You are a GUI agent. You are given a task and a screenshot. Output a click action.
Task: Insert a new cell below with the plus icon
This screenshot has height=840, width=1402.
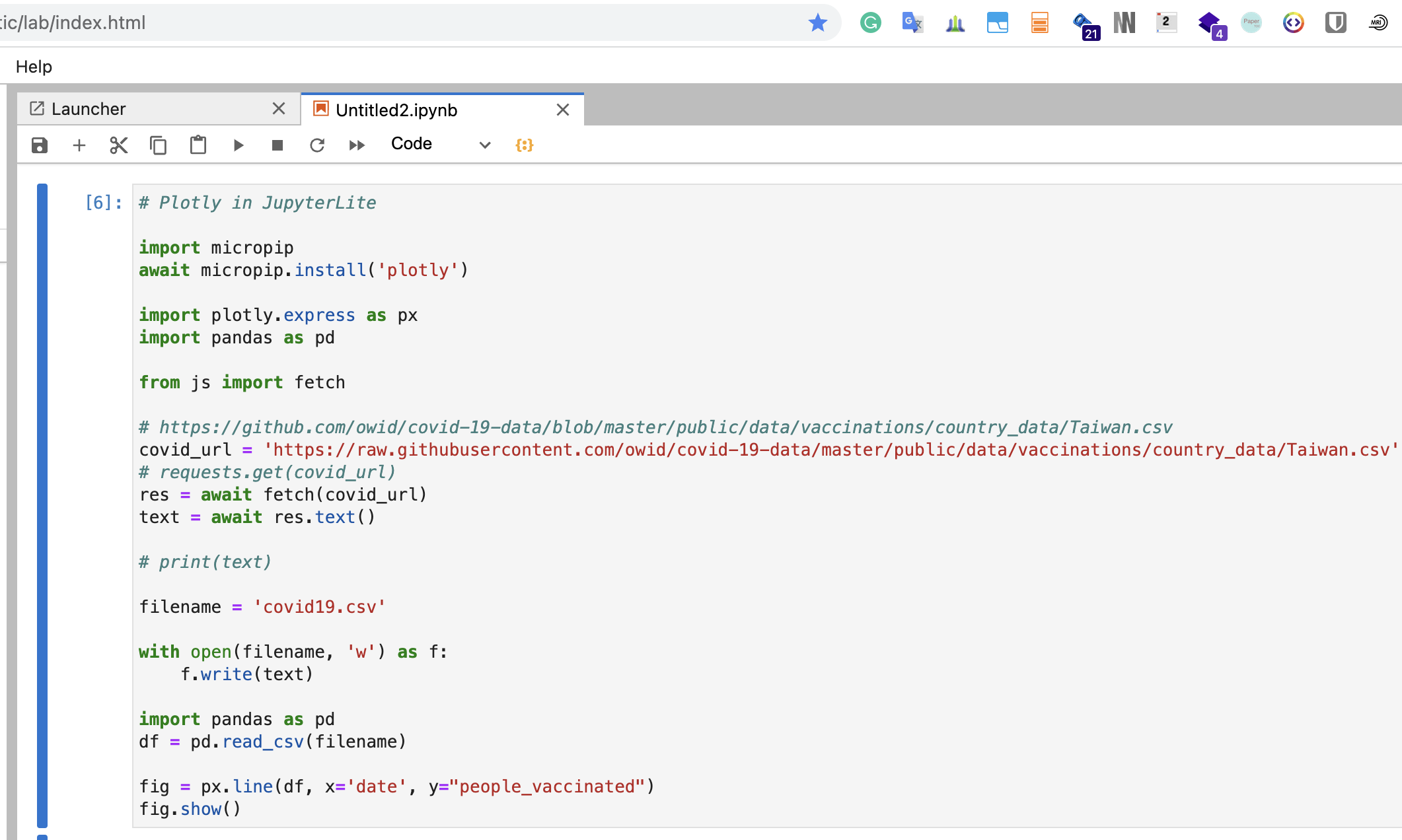(x=79, y=145)
